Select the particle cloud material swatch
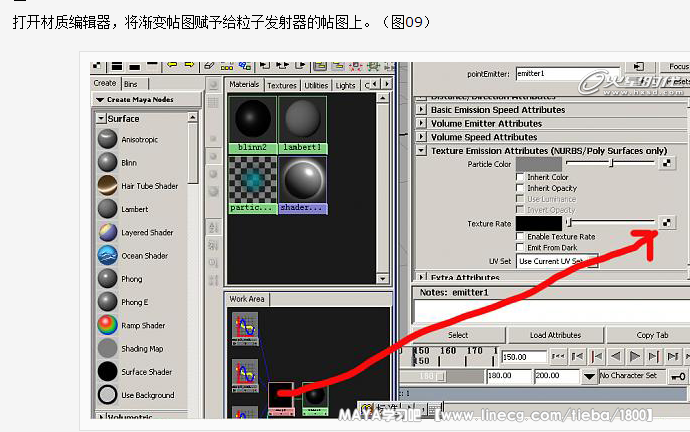Image resolution: width=690 pixels, height=432 pixels. click(x=253, y=185)
